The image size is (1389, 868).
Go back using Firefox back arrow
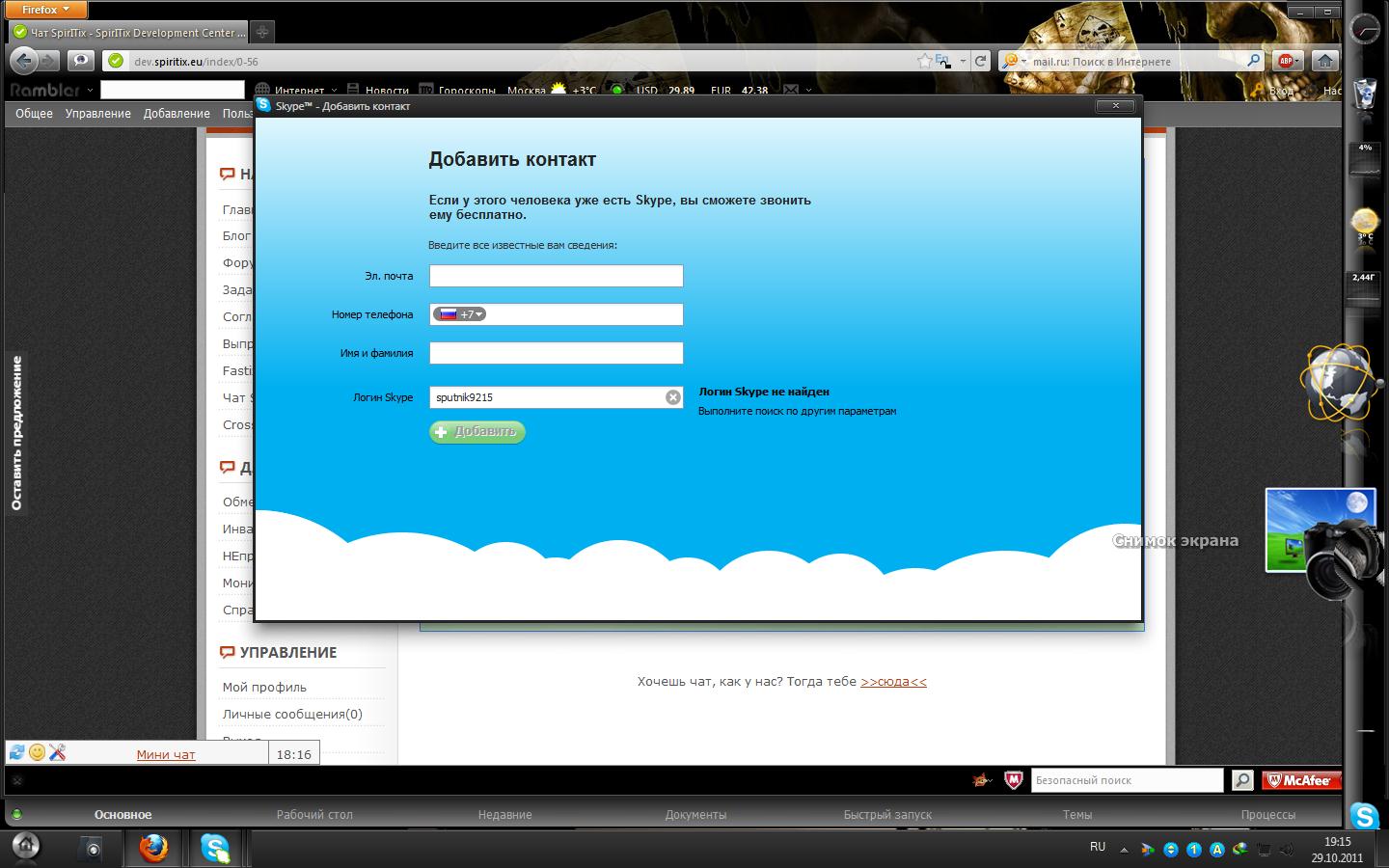pyautogui.click(x=23, y=61)
